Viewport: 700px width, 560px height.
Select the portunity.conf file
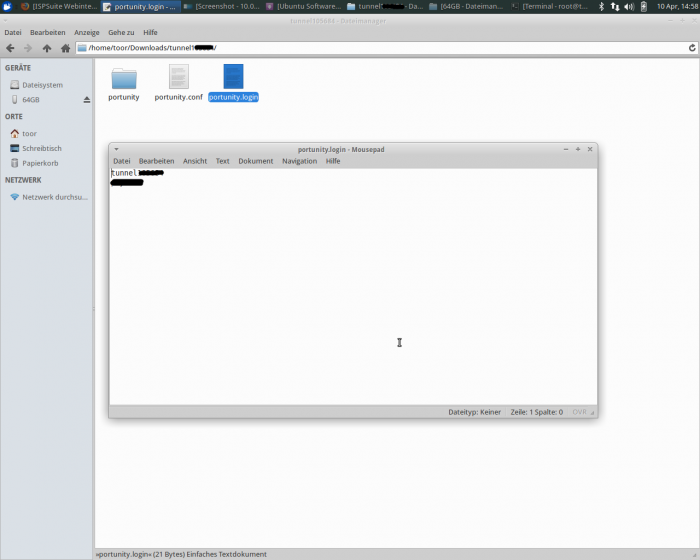click(178, 78)
